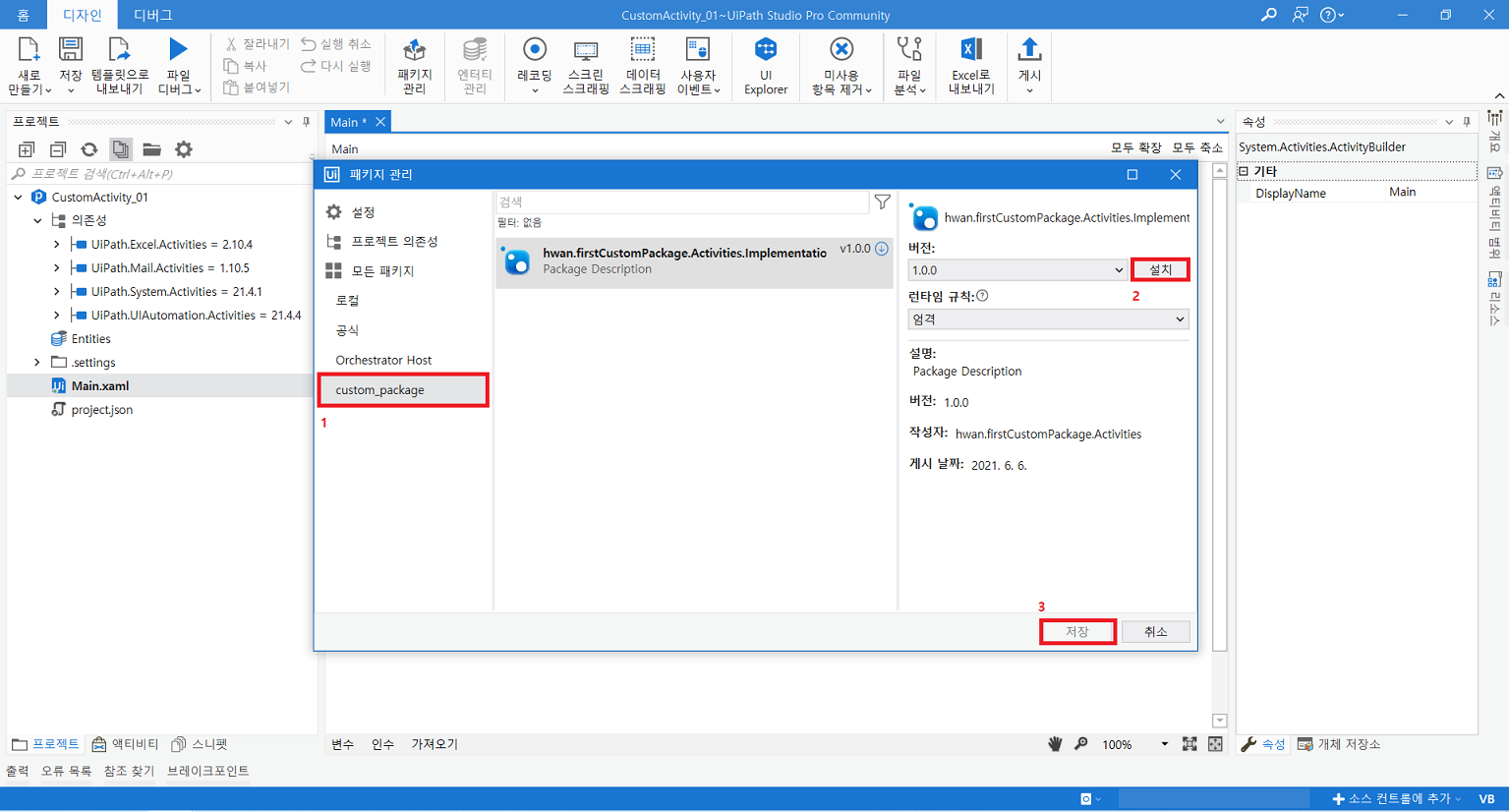This screenshot has height=812, width=1509.
Task: Click the overview icon beside fit-to-screen
Action: 1215,744
